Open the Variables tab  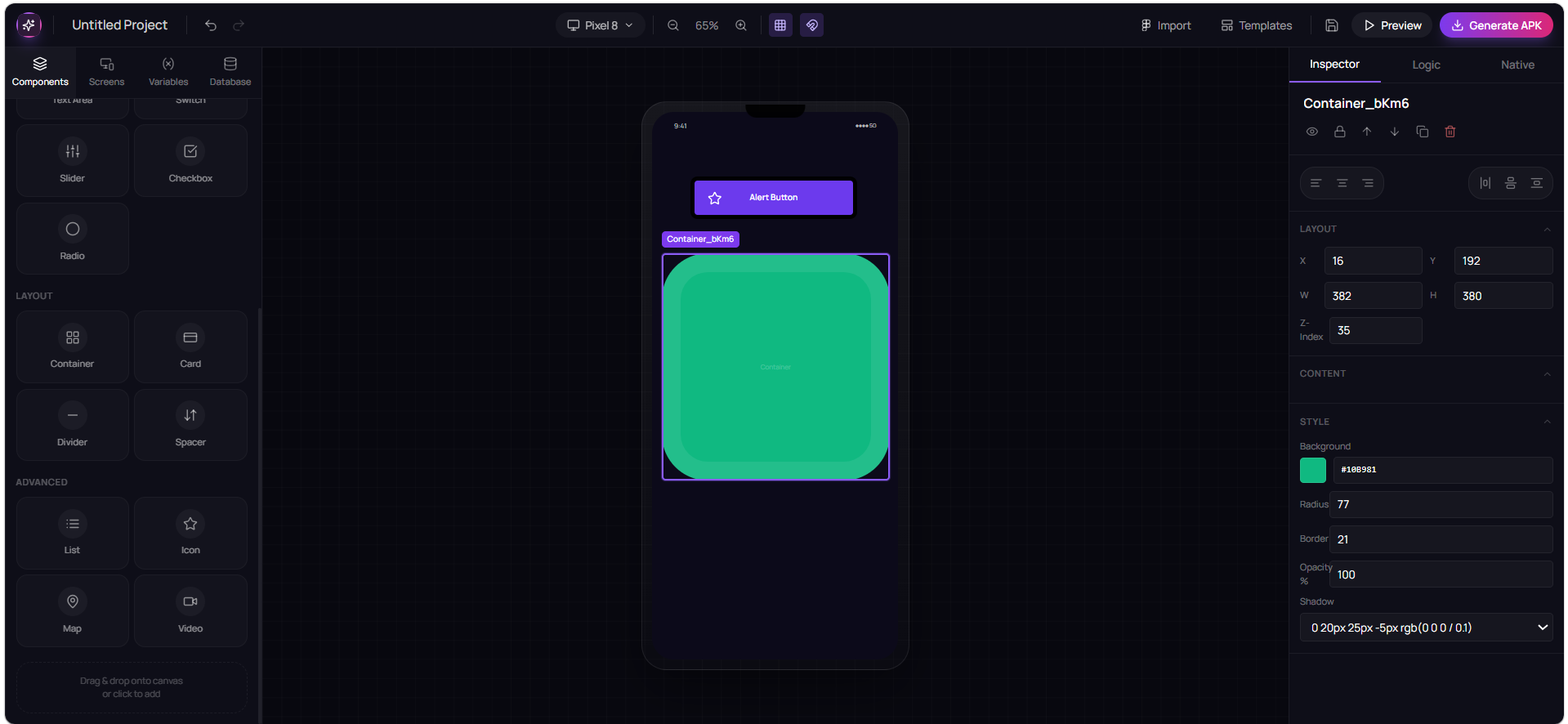click(x=168, y=71)
